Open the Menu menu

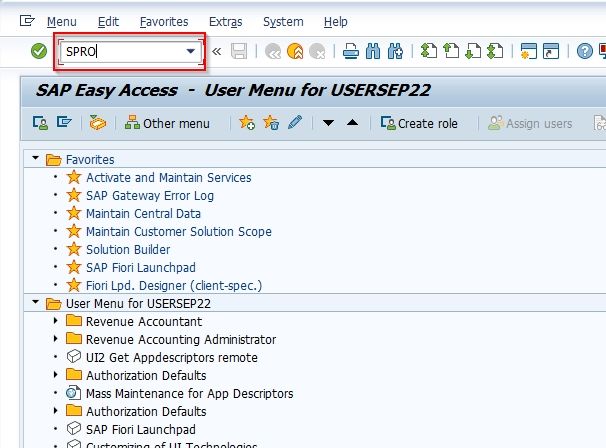(62, 22)
